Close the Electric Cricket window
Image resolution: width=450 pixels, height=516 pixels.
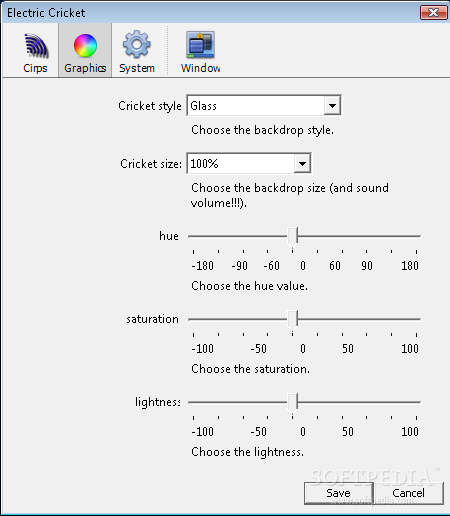tap(433, 13)
